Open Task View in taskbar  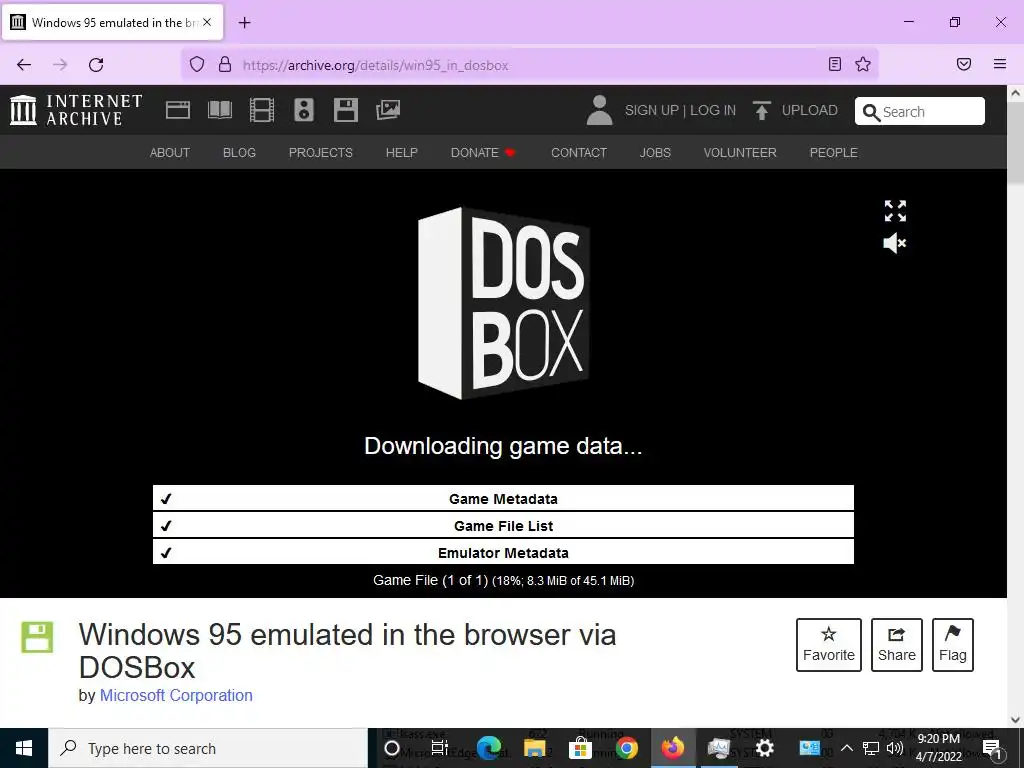(x=440, y=748)
